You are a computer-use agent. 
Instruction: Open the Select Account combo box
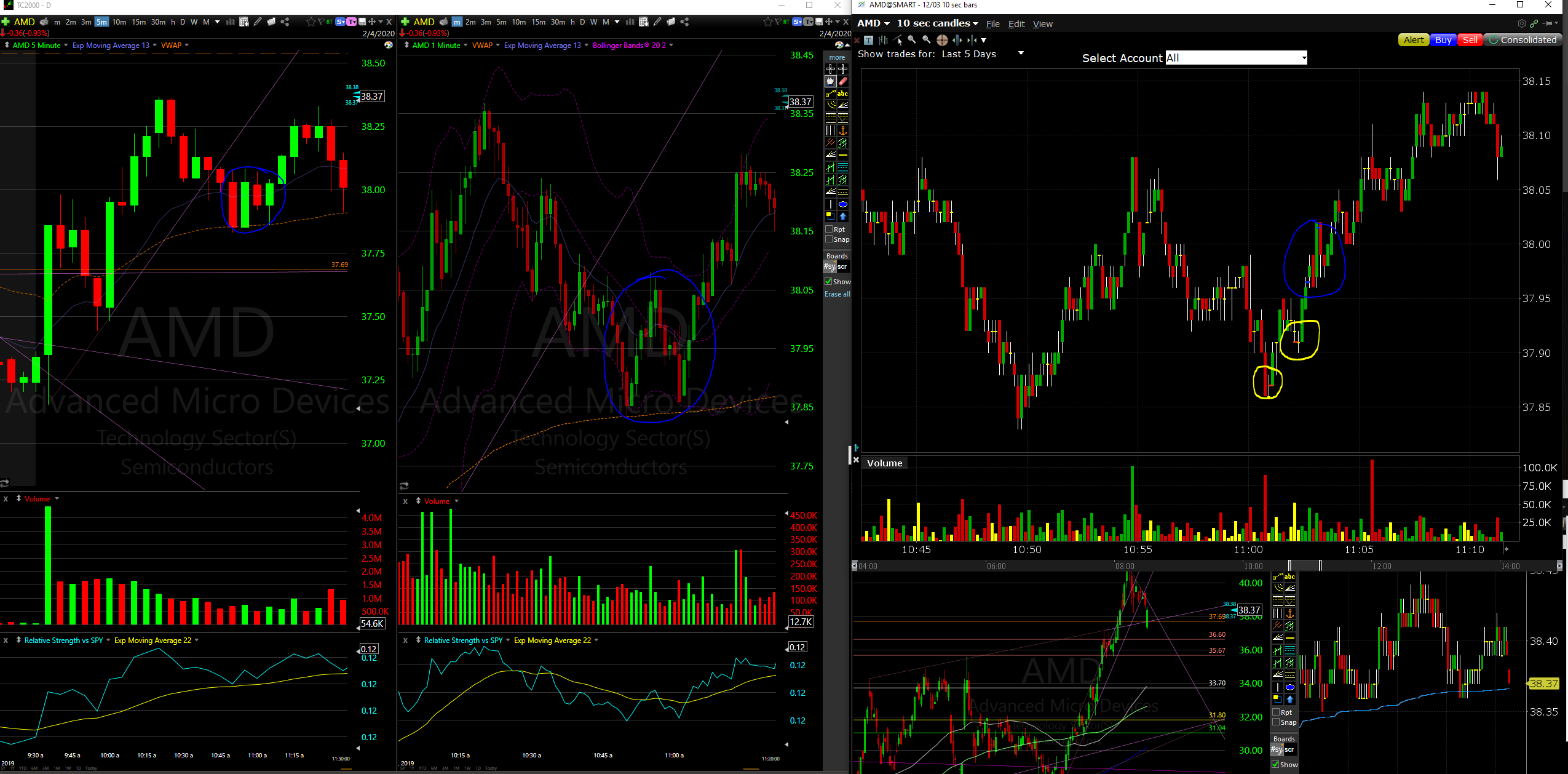pos(1236,58)
